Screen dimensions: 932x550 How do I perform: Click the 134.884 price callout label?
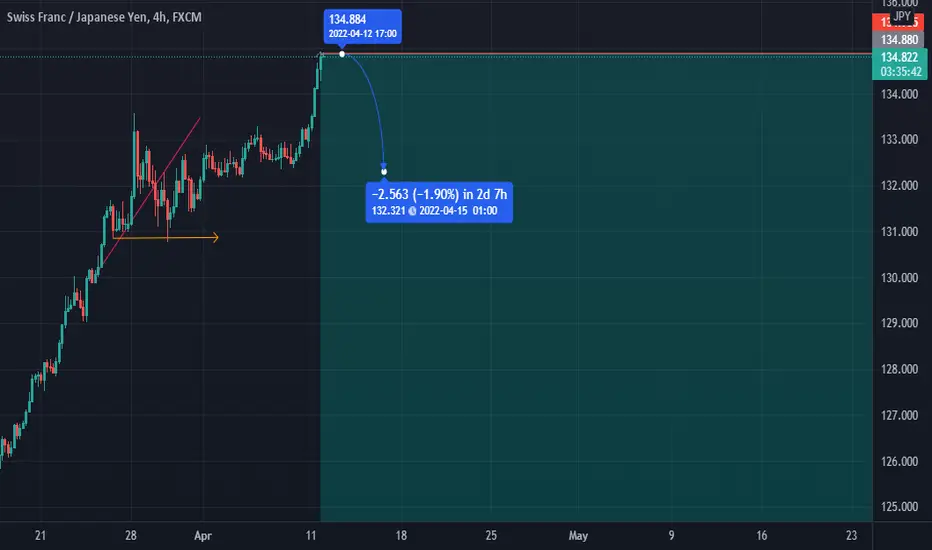pyautogui.click(x=363, y=26)
